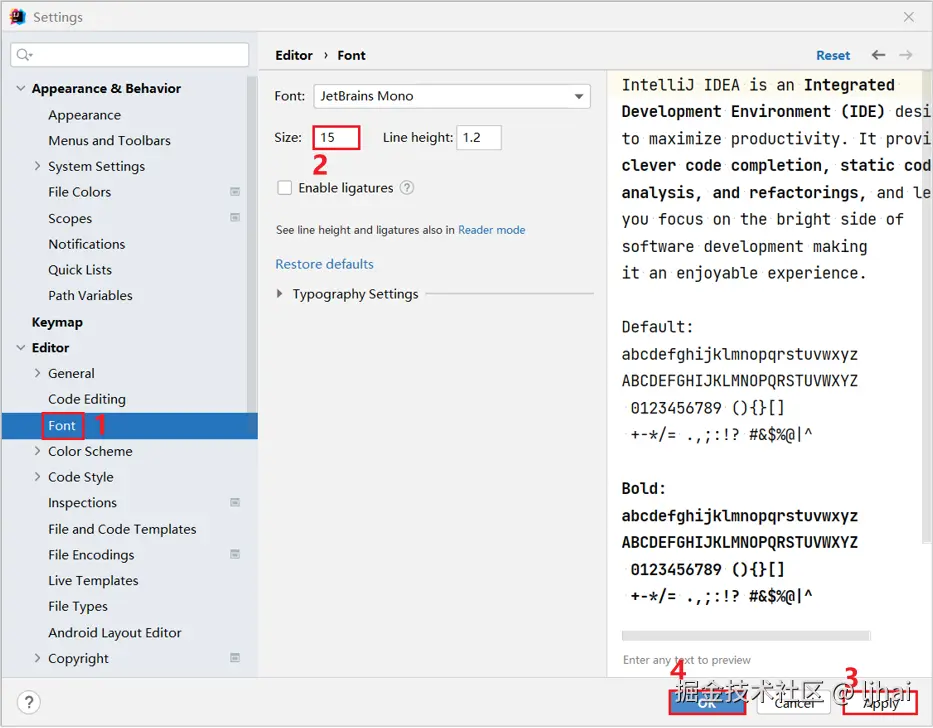The height and width of the screenshot is (728, 933).
Task: Click the Restore defaults link
Action: point(324,264)
